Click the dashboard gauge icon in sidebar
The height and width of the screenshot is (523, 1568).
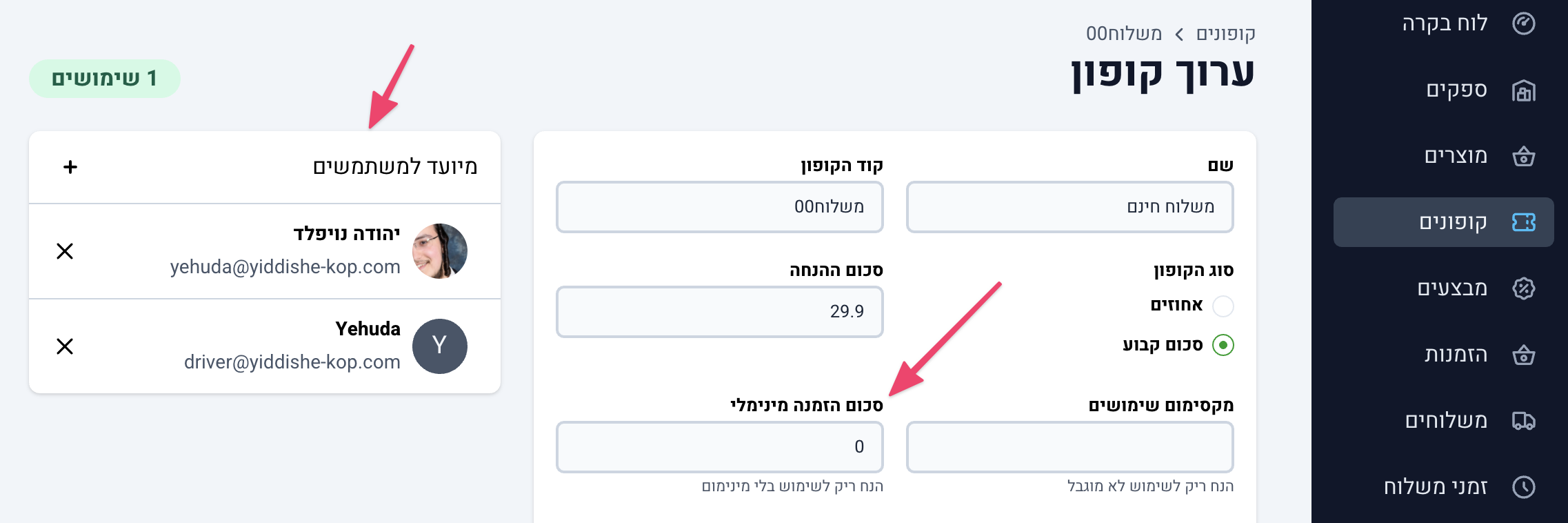pyautogui.click(x=1523, y=23)
